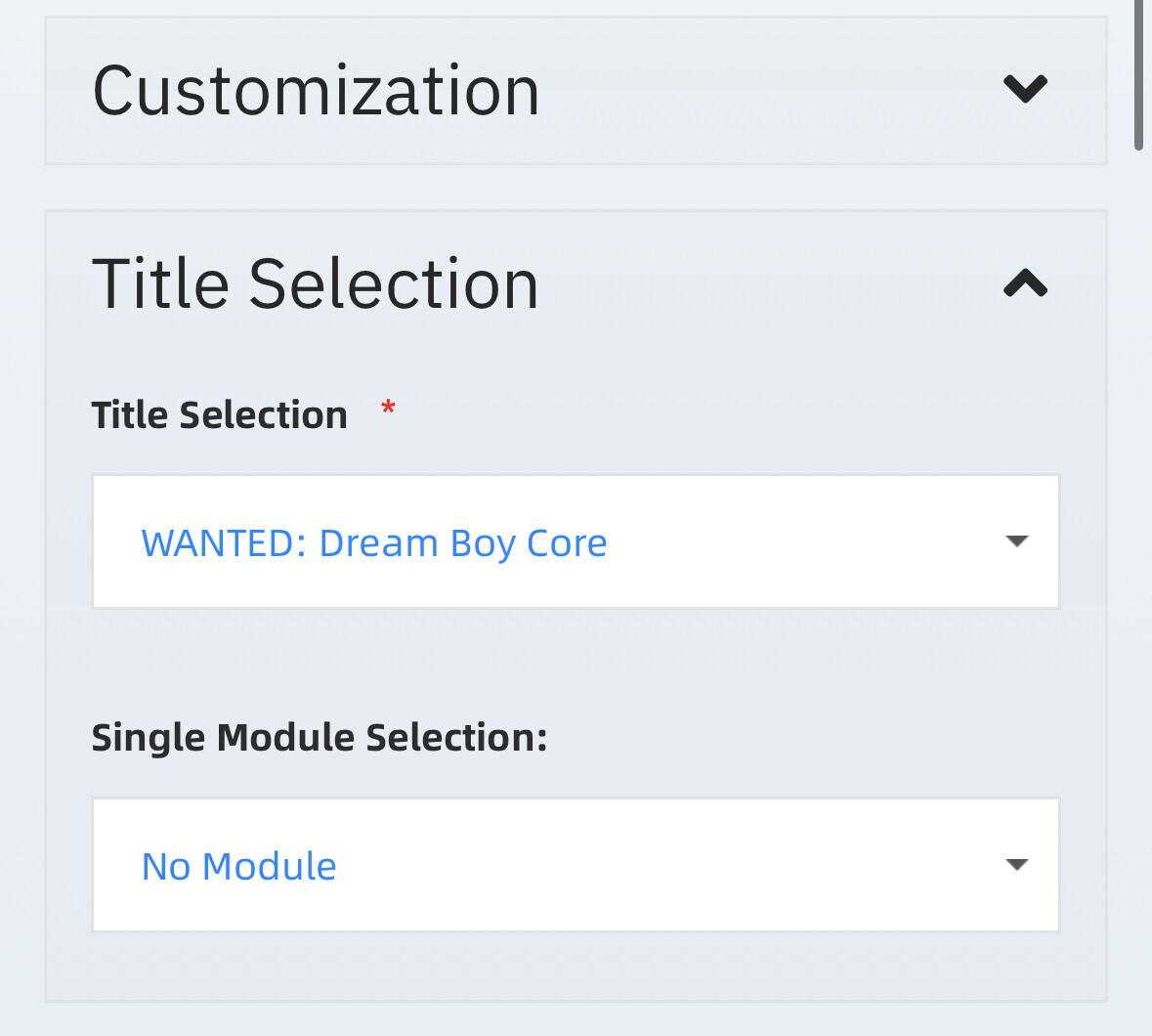Open the No Module dropdown
Image resolution: width=1152 pixels, height=1036 pixels.
pos(576,865)
